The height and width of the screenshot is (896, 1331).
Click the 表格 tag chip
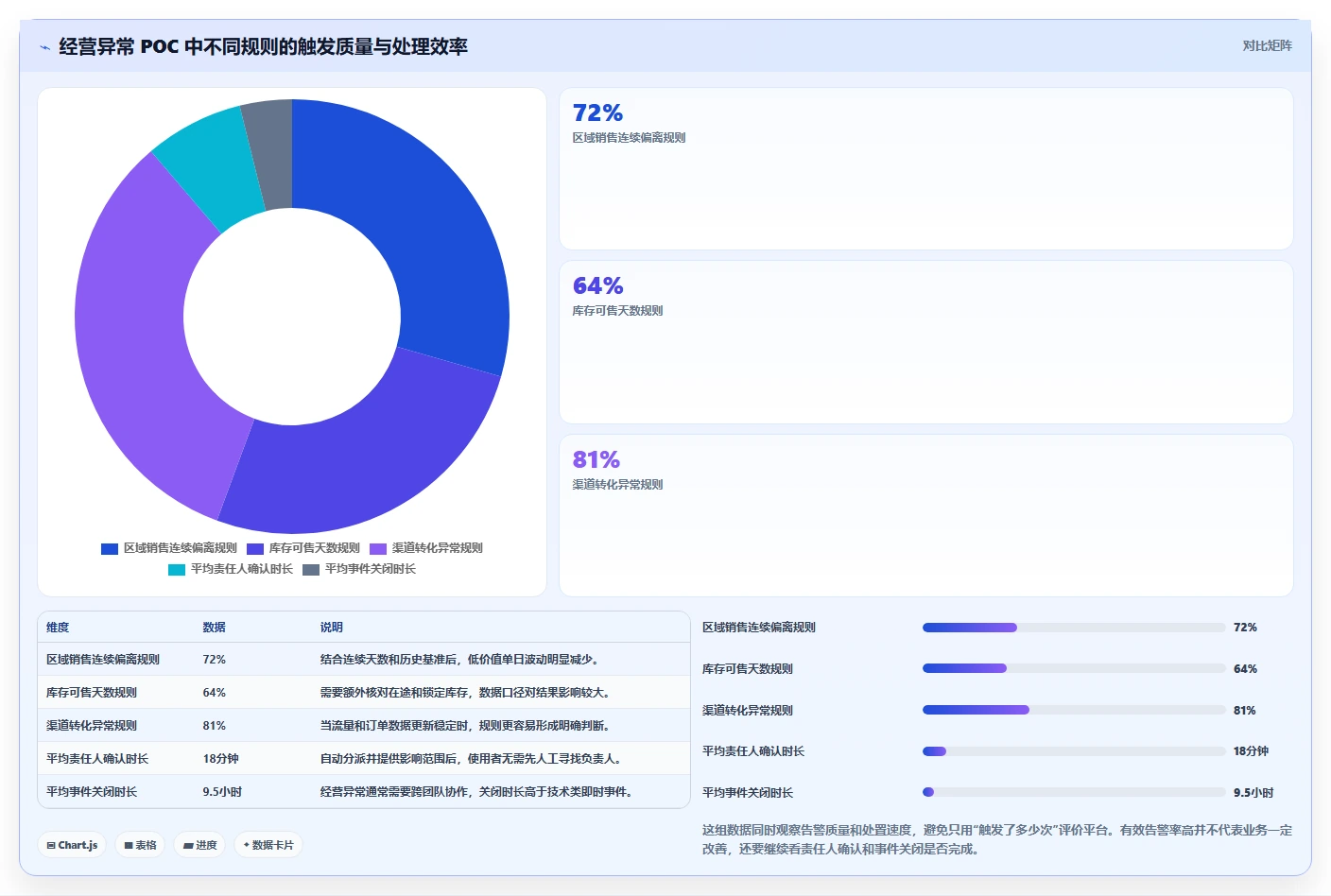click(140, 845)
